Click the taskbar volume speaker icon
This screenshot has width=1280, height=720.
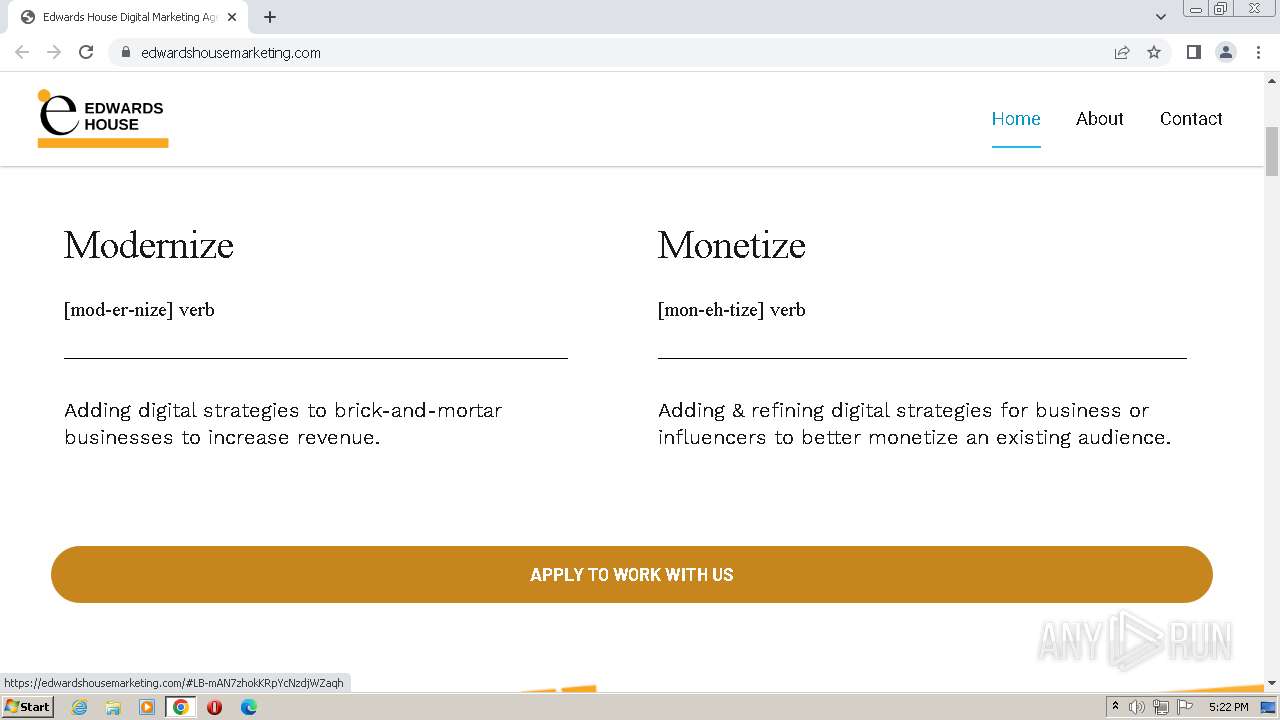[x=1137, y=707]
